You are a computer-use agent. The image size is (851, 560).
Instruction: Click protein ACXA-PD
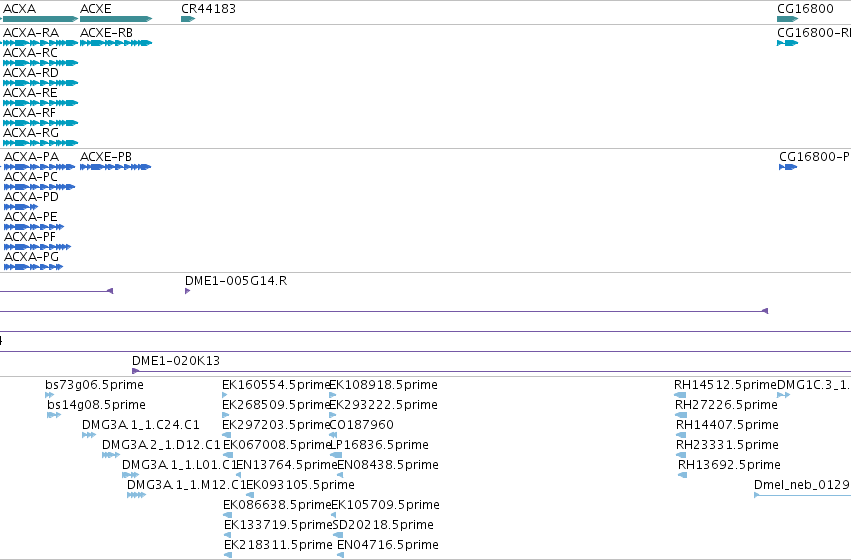pos(21,207)
